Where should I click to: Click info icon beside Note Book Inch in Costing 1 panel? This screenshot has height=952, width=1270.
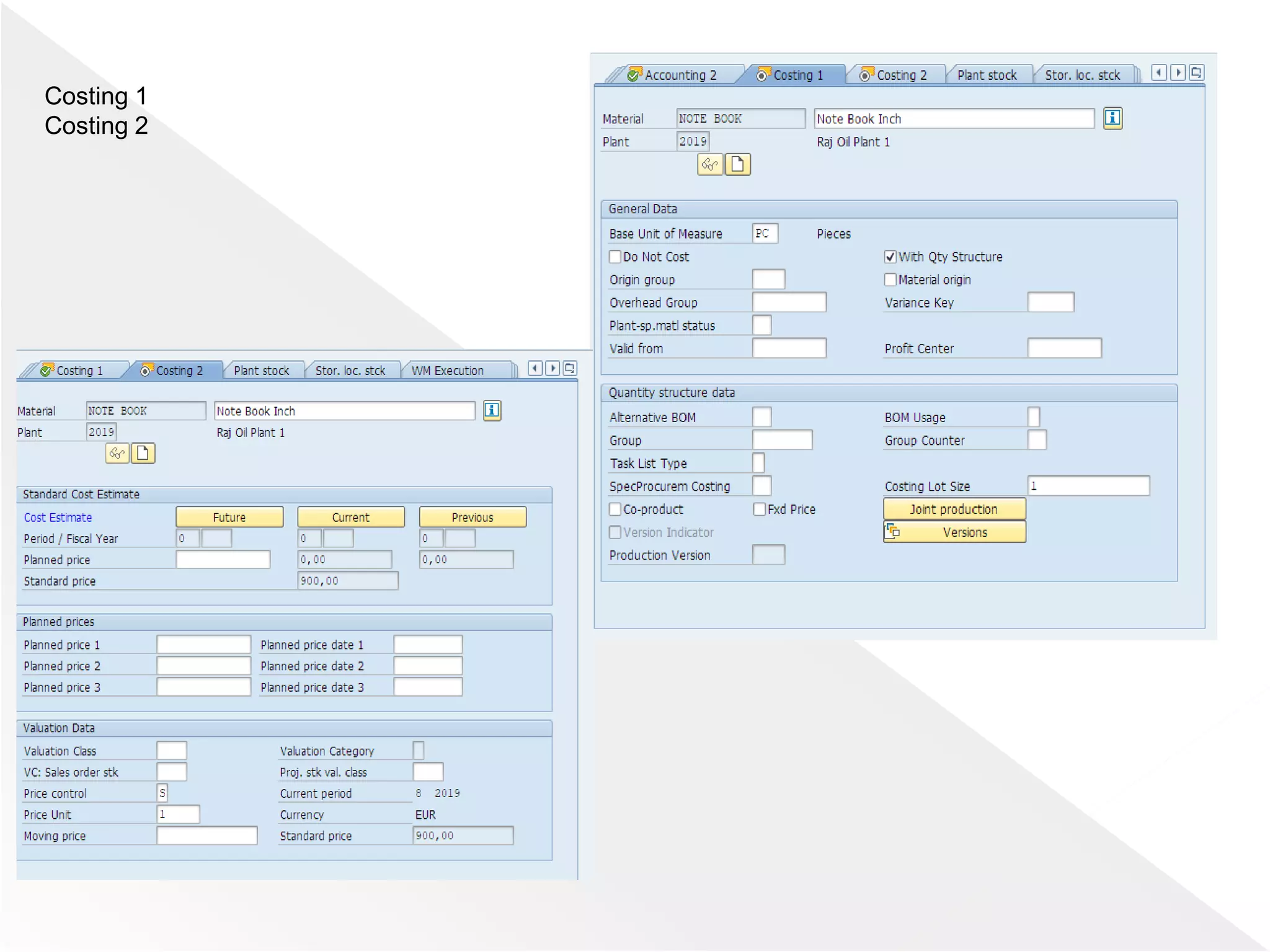click(x=1112, y=118)
